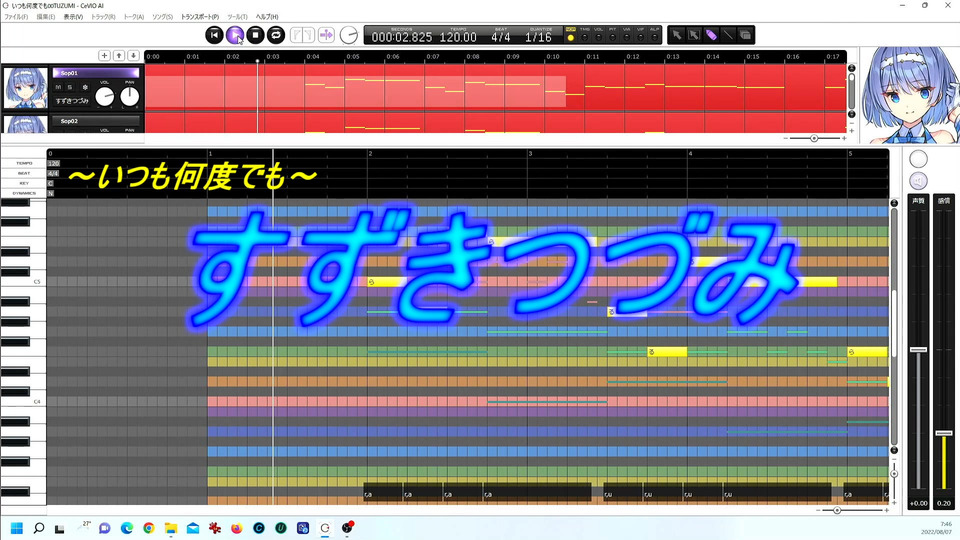Viewport: 960px width, 540px height.
Task: Select the purple pencil tool
Action: coord(711,35)
